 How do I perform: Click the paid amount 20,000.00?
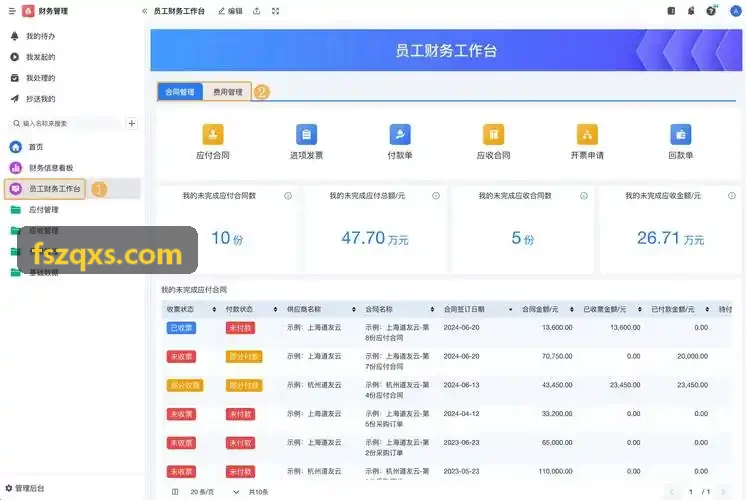(692, 356)
